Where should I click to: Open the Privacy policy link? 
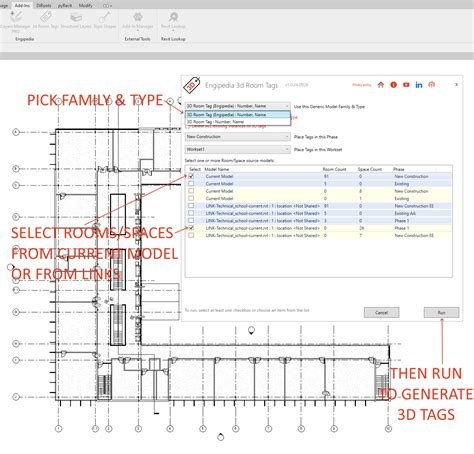362,85
